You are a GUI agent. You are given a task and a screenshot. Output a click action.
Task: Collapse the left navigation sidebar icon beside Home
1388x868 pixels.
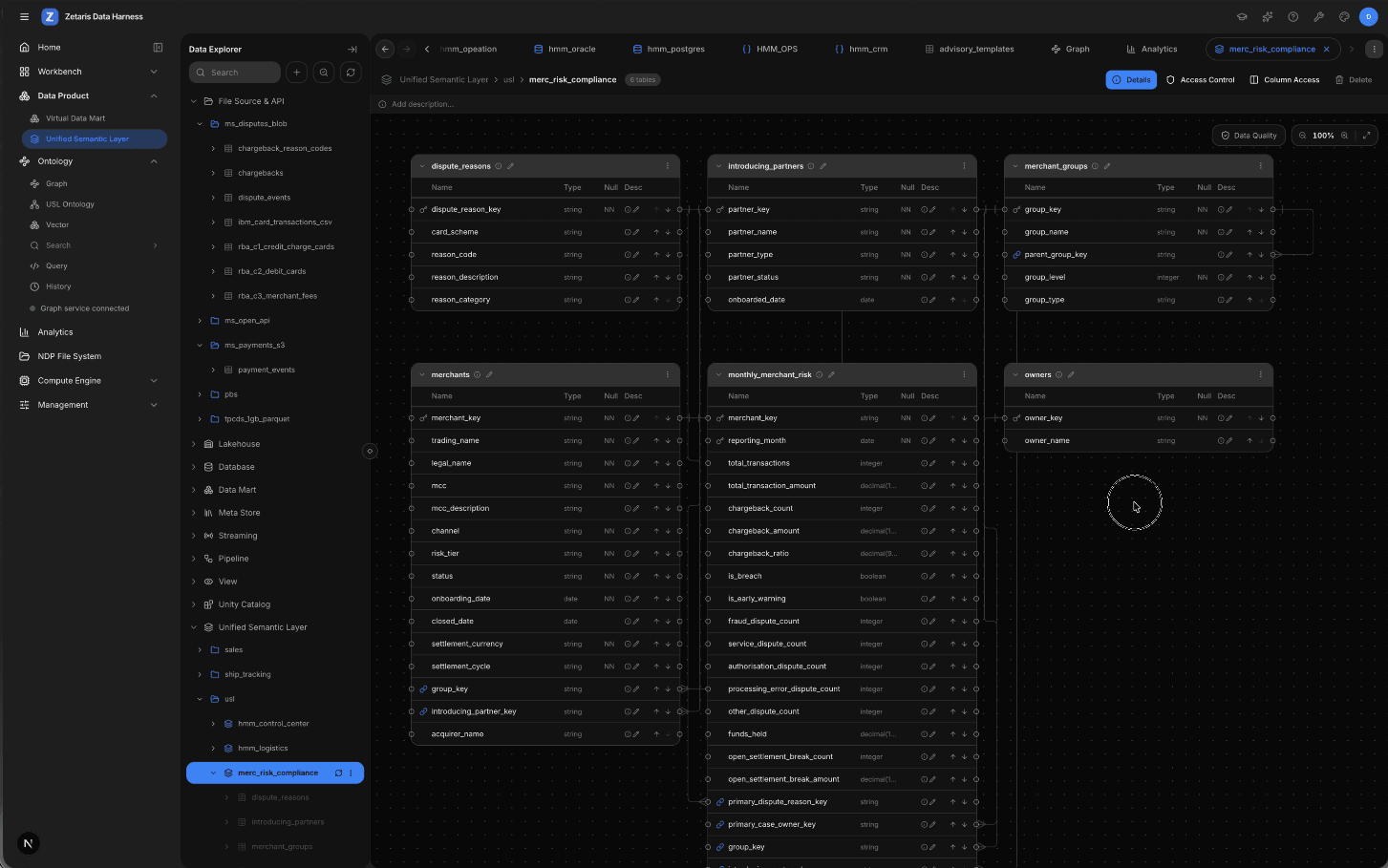[x=159, y=47]
